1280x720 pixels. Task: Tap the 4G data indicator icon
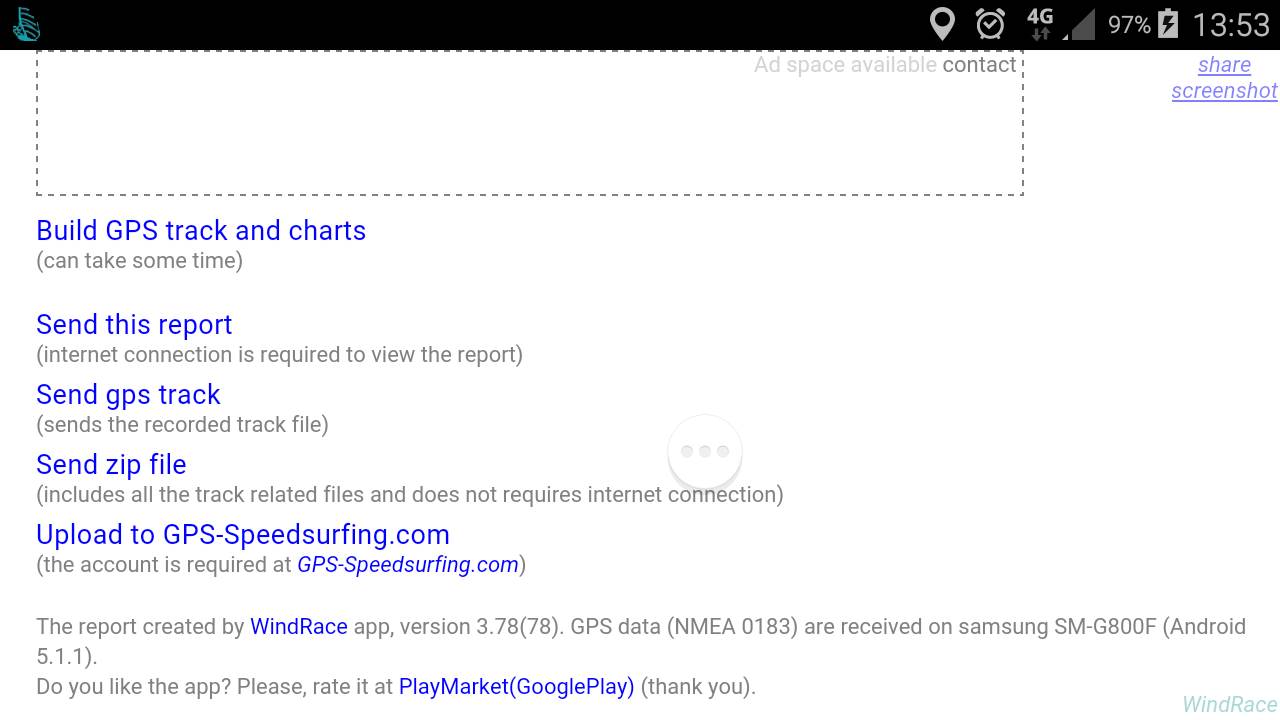pyautogui.click(x=1040, y=24)
